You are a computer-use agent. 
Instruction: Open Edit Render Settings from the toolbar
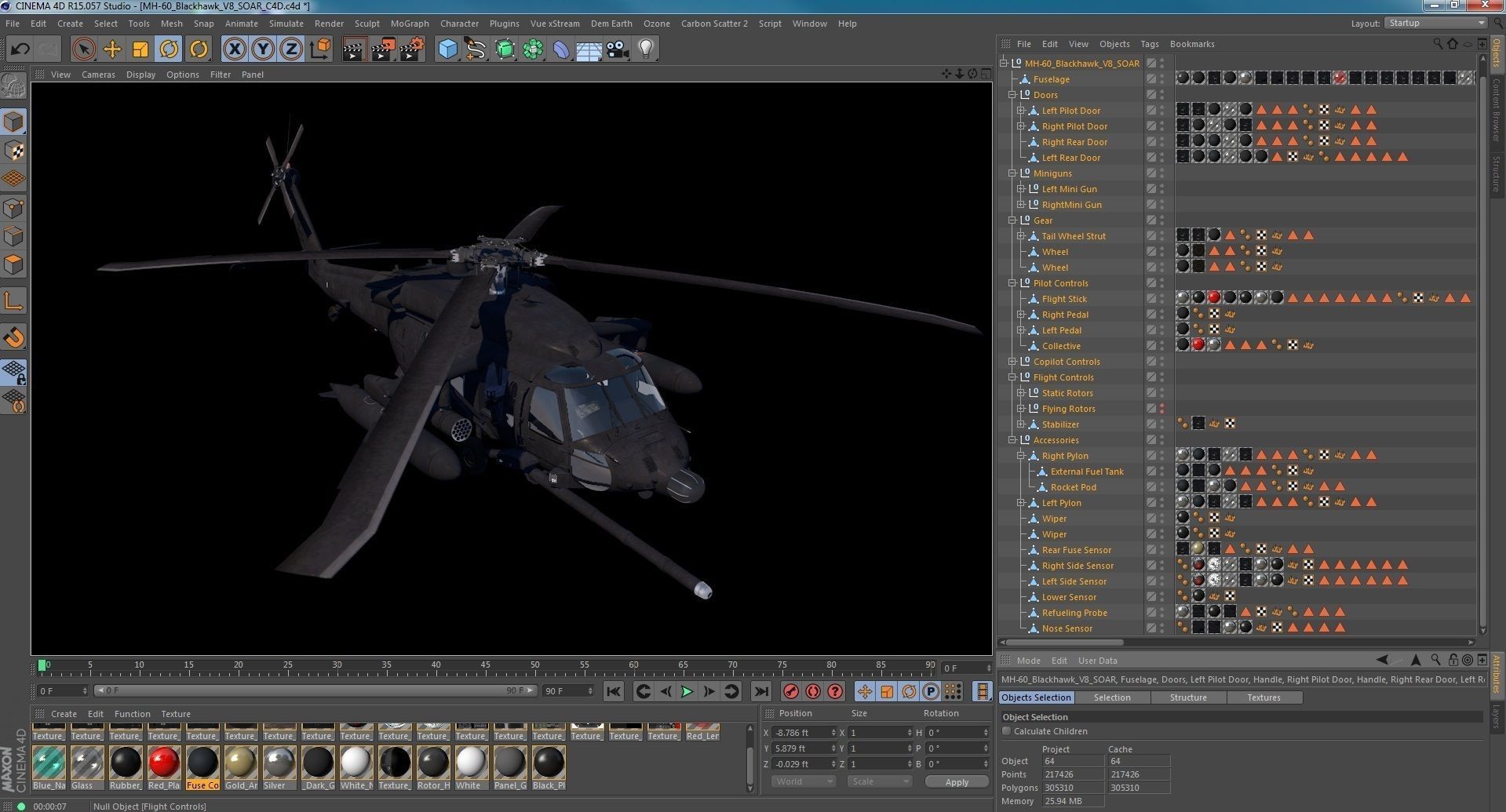tap(411, 49)
